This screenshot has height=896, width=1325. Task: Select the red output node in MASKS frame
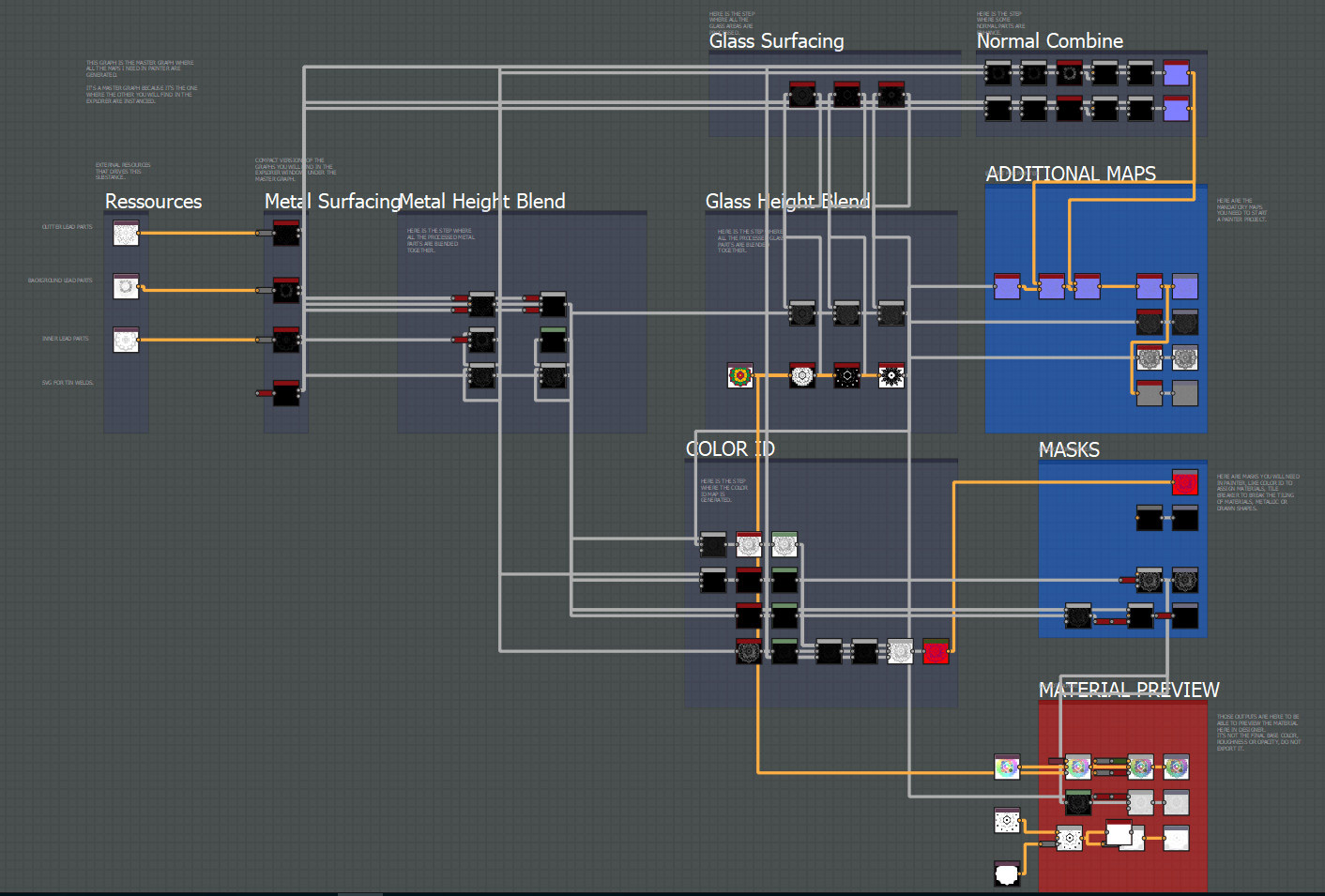[1185, 482]
